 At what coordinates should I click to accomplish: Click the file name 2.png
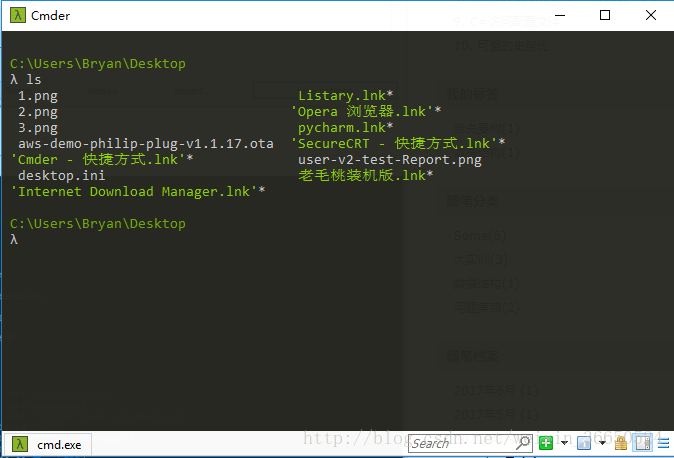[38, 112]
